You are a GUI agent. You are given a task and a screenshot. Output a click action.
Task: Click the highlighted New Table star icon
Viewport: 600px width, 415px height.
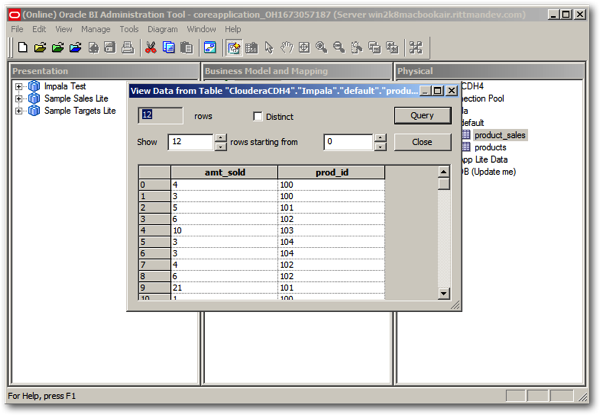tap(234, 48)
